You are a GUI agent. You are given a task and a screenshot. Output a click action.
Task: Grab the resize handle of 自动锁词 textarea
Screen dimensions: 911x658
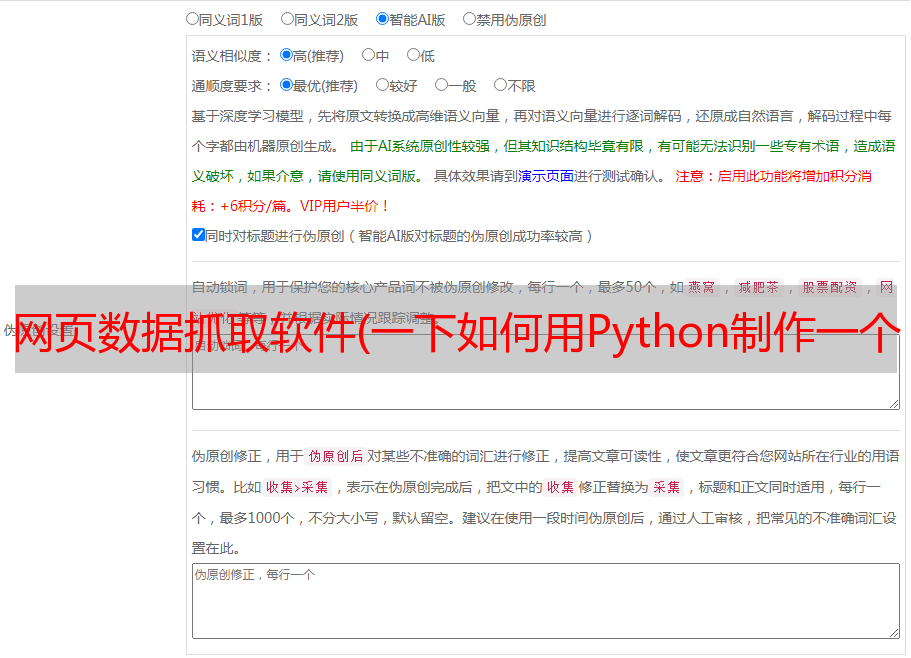(x=894, y=404)
